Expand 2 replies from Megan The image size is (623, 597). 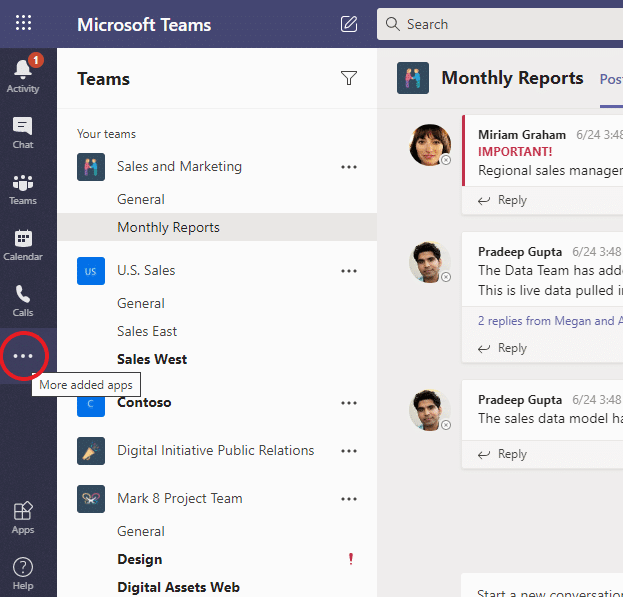tap(550, 321)
